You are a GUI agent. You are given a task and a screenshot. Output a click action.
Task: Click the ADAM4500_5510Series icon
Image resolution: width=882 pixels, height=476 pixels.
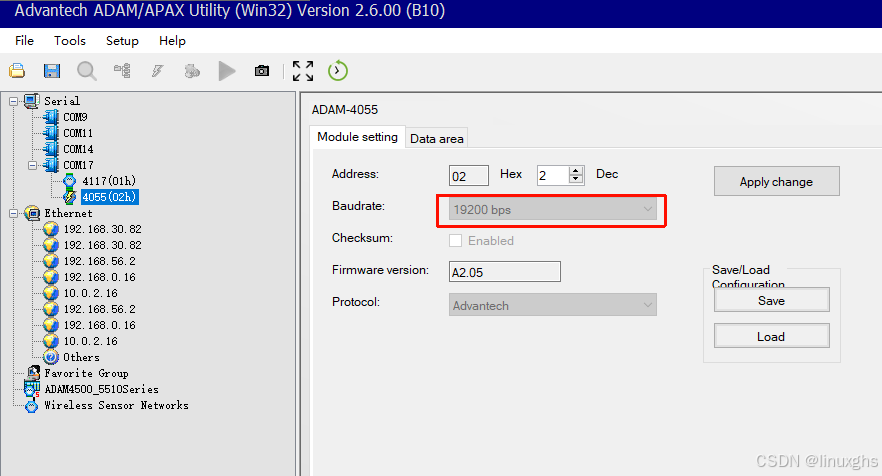[x=32, y=389]
